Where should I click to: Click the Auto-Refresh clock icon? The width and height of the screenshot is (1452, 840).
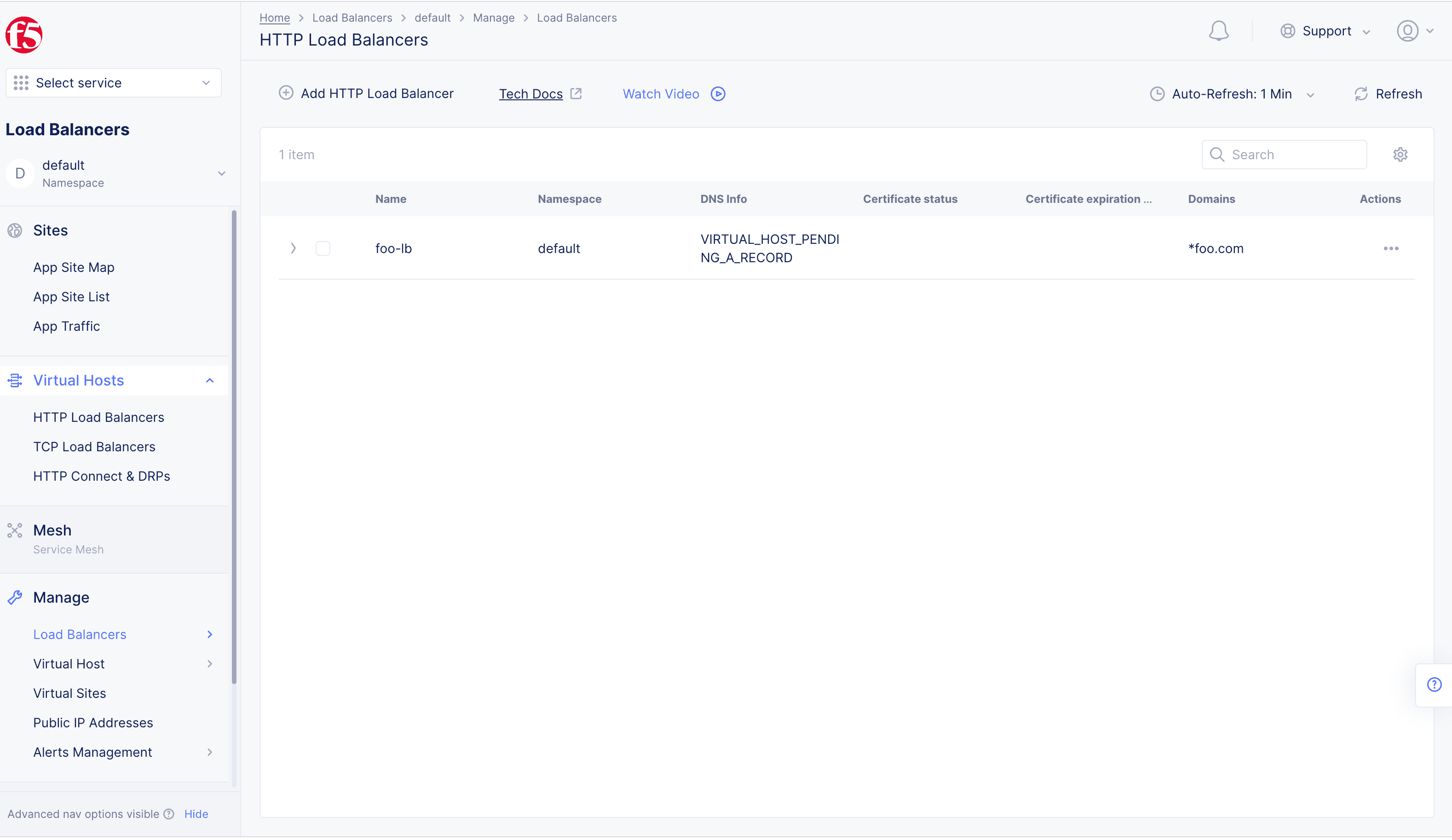[x=1157, y=93]
